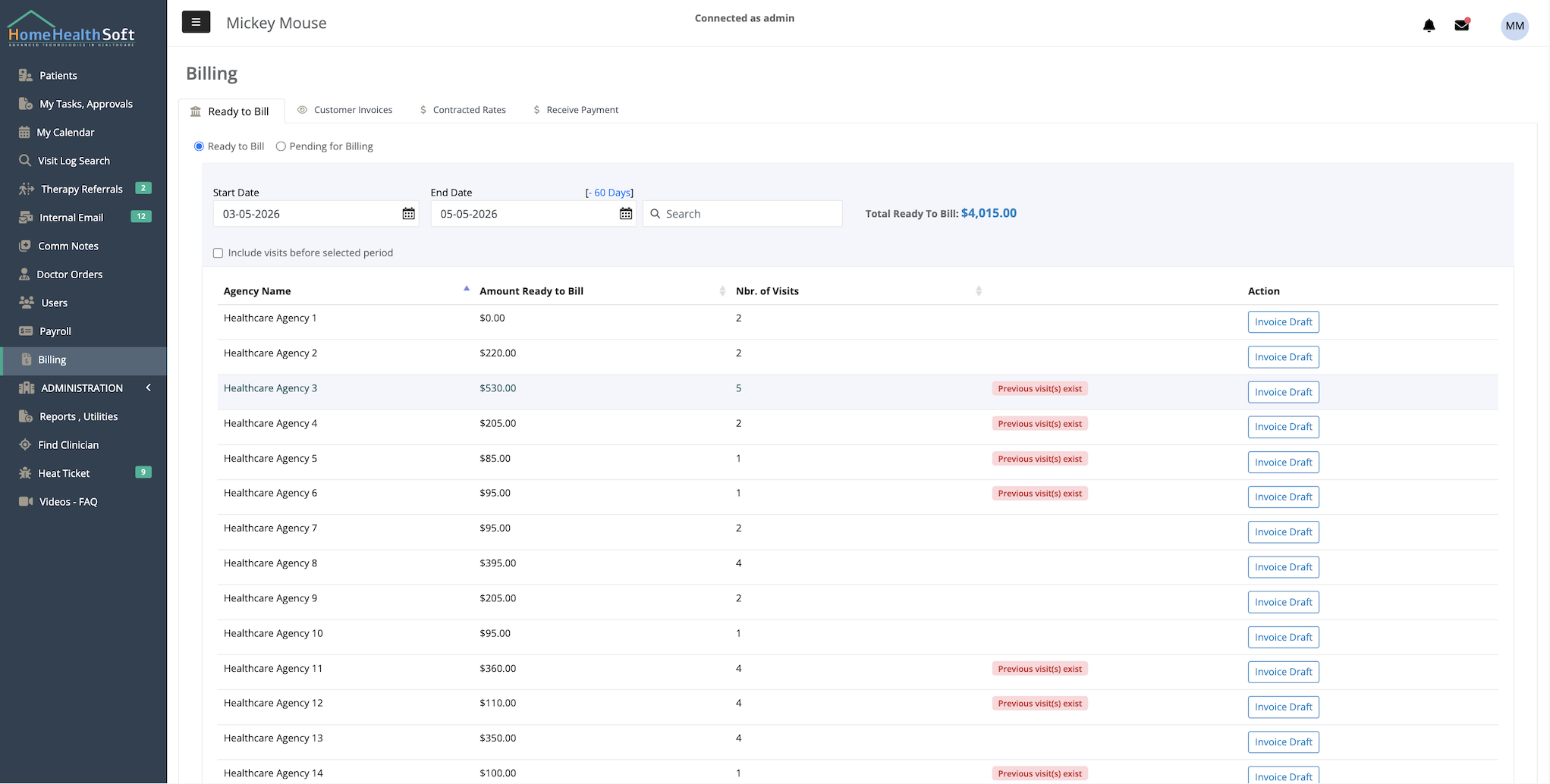This screenshot has width=1550, height=784.
Task: Click the Videos - FAQ camera icon
Action: 26,502
